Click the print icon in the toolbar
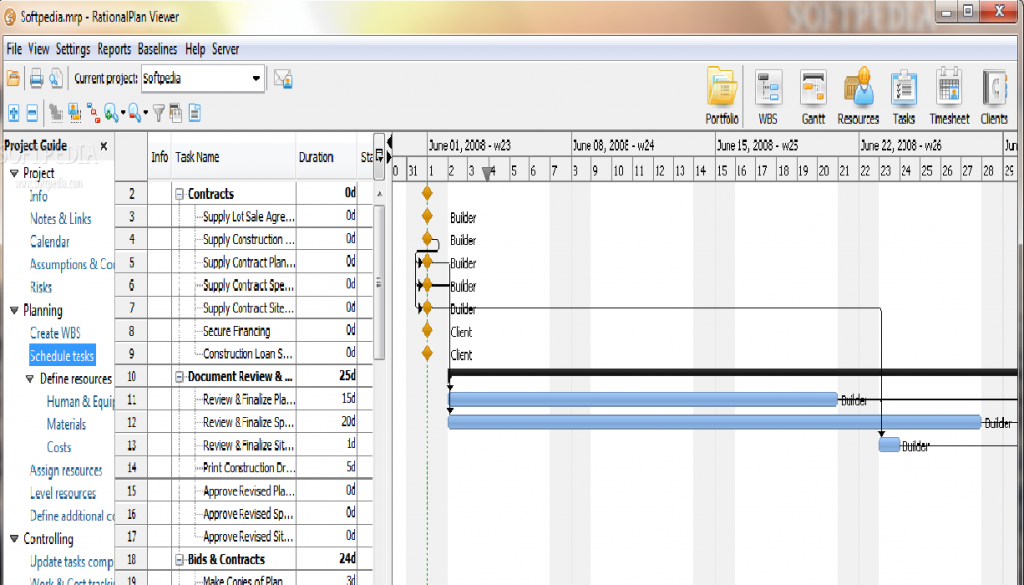This screenshot has width=1024, height=585. pyautogui.click(x=37, y=78)
